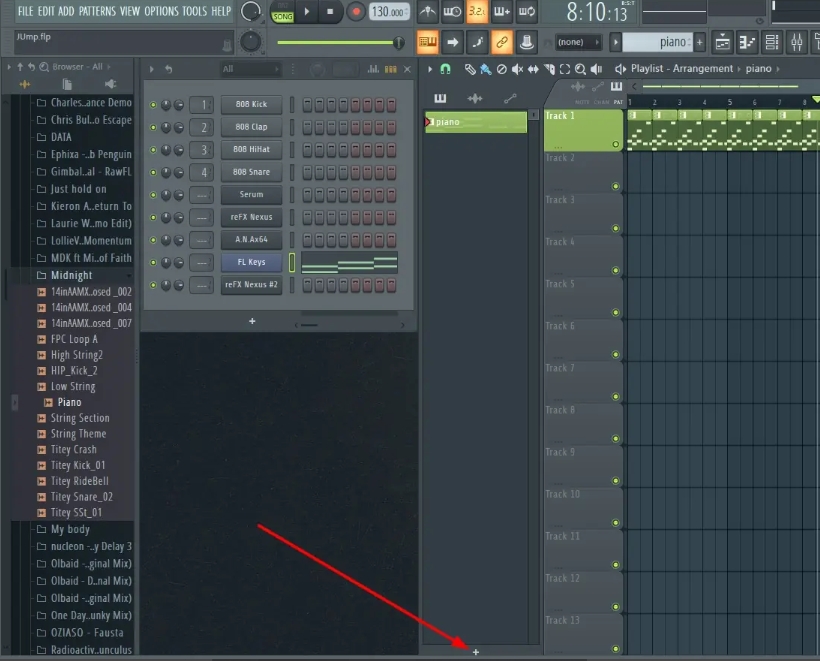The width and height of the screenshot is (820, 661).
Task: Open the OPTIONS menu
Action: point(161,9)
